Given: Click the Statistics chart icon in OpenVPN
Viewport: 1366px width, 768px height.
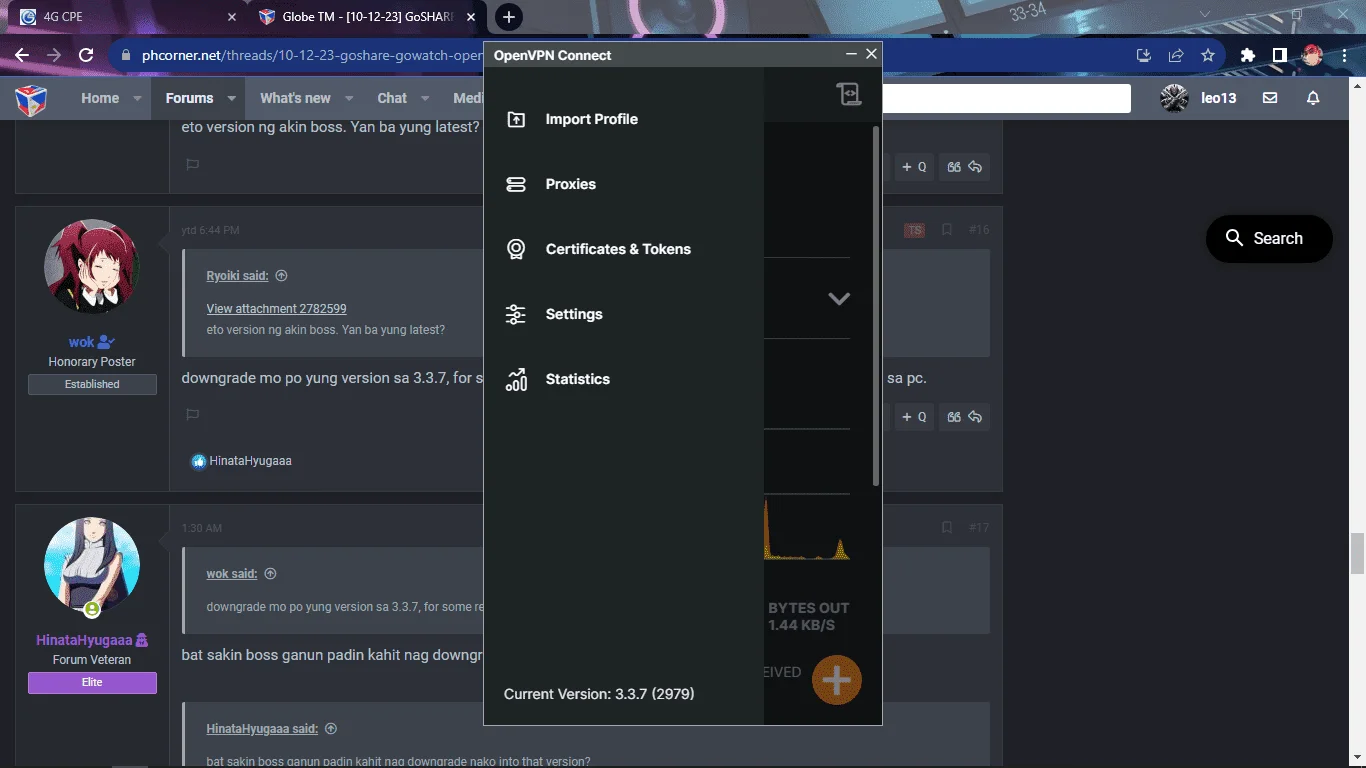Looking at the screenshot, I should click(x=516, y=379).
